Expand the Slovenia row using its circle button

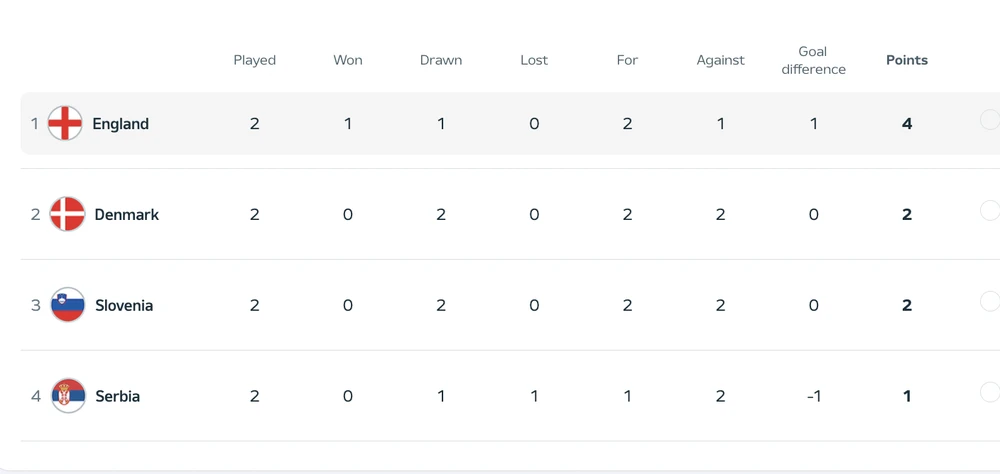[x=989, y=301]
